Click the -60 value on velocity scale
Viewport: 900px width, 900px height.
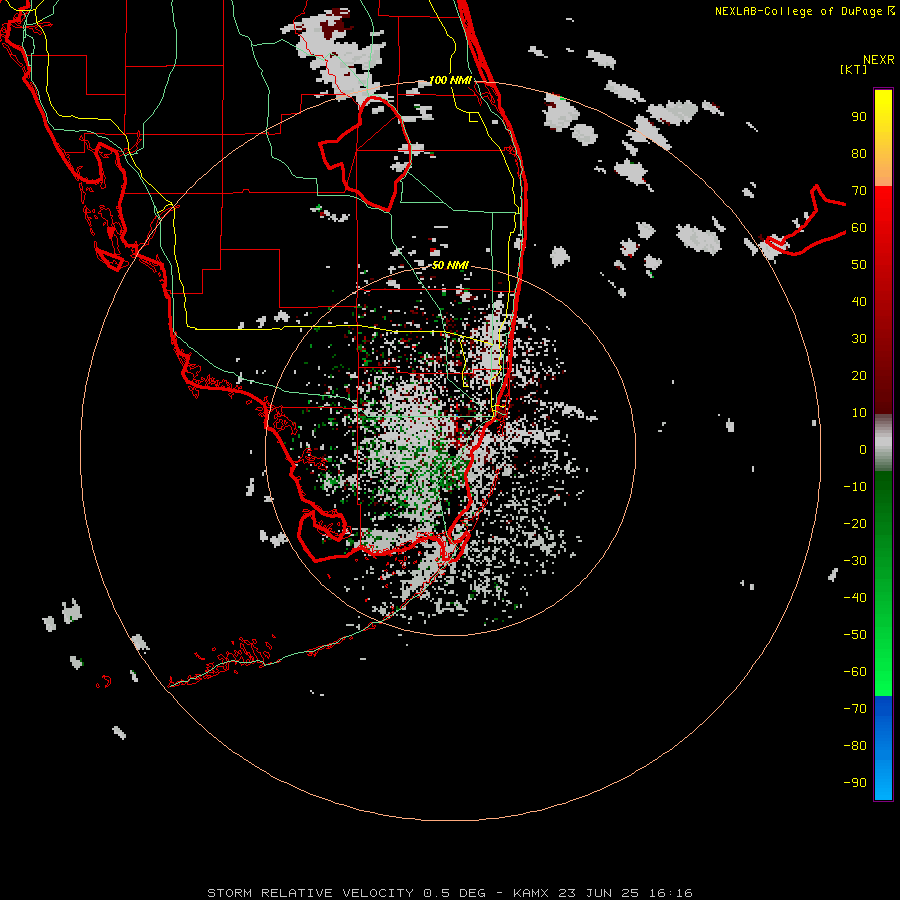[855, 672]
